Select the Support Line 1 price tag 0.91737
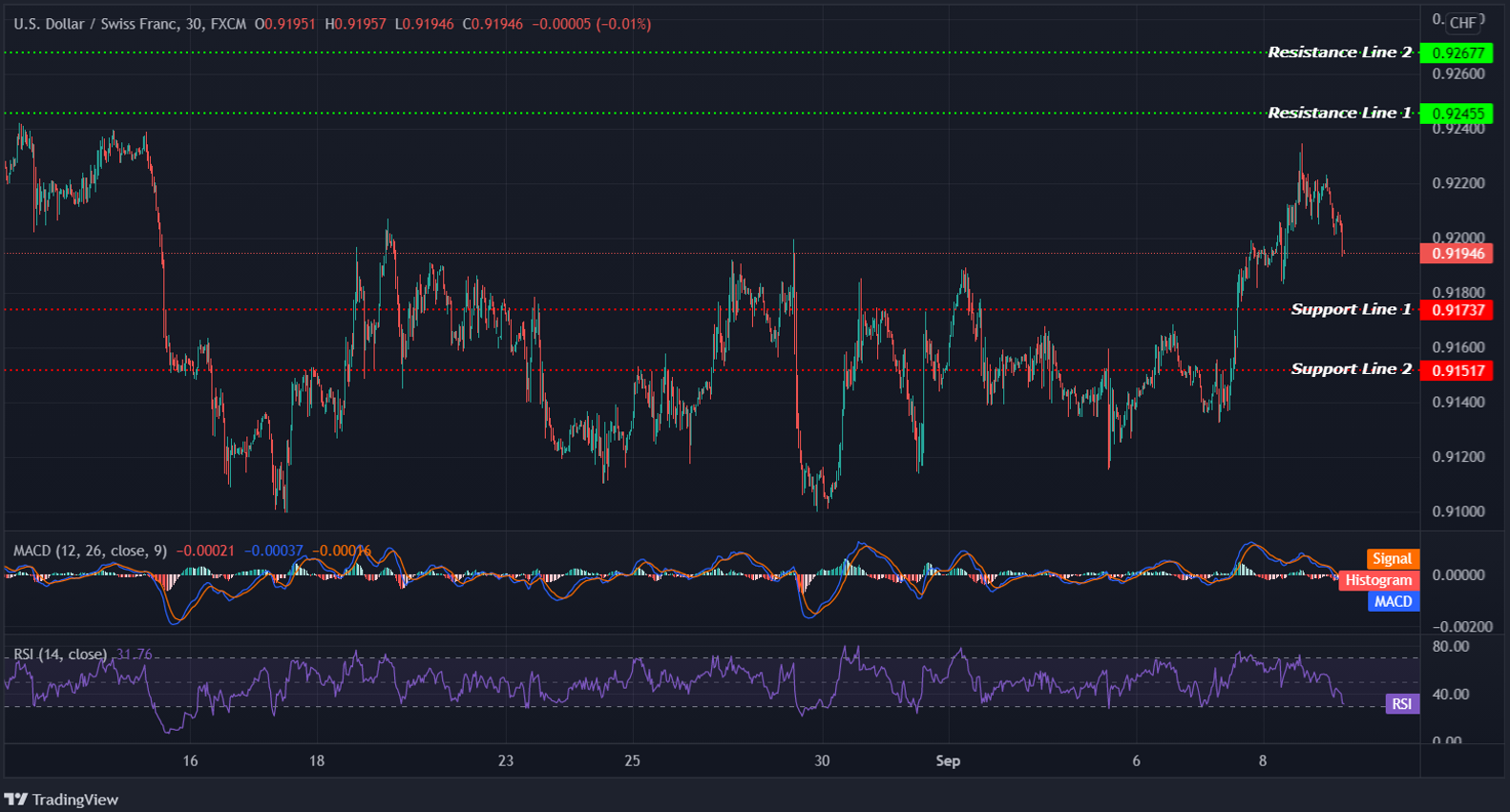The width and height of the screenshot is (1510, 812). (1457, 310)
